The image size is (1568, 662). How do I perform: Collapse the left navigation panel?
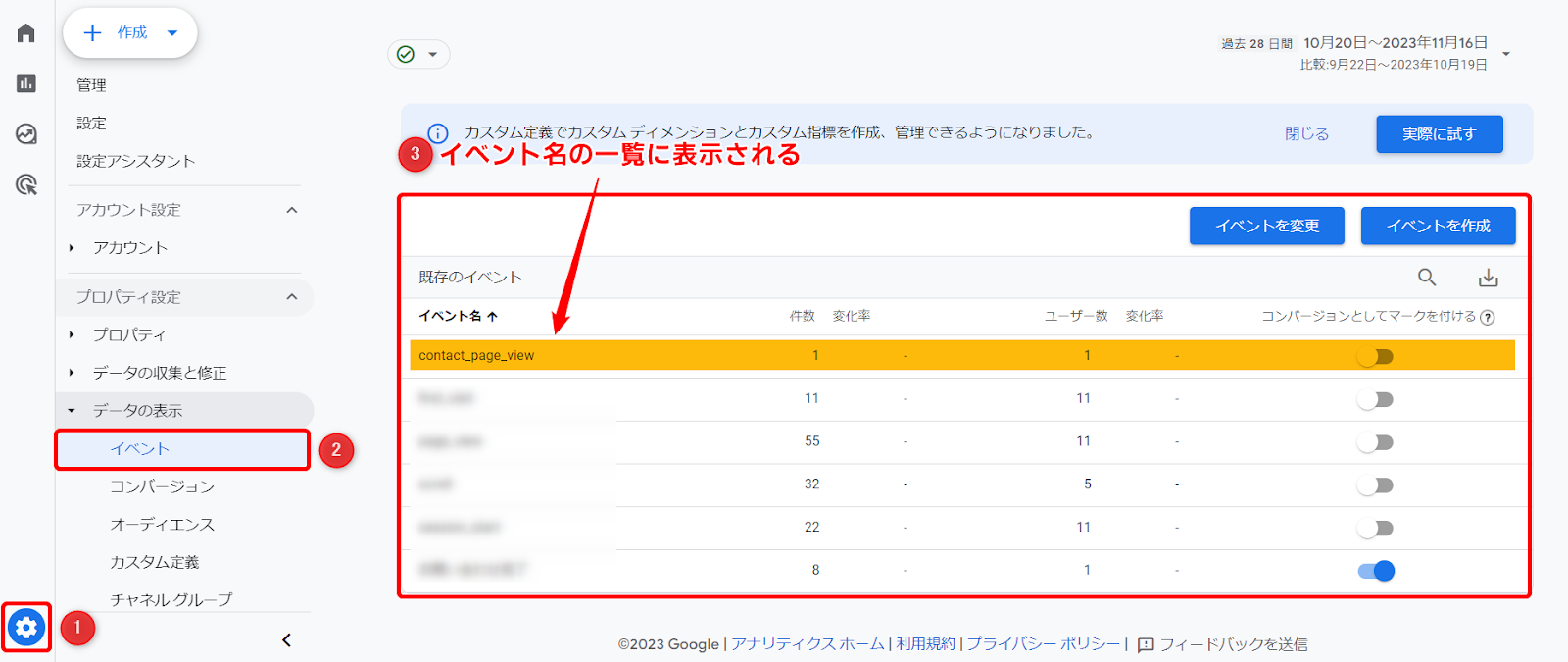click(x=286, y=640)
